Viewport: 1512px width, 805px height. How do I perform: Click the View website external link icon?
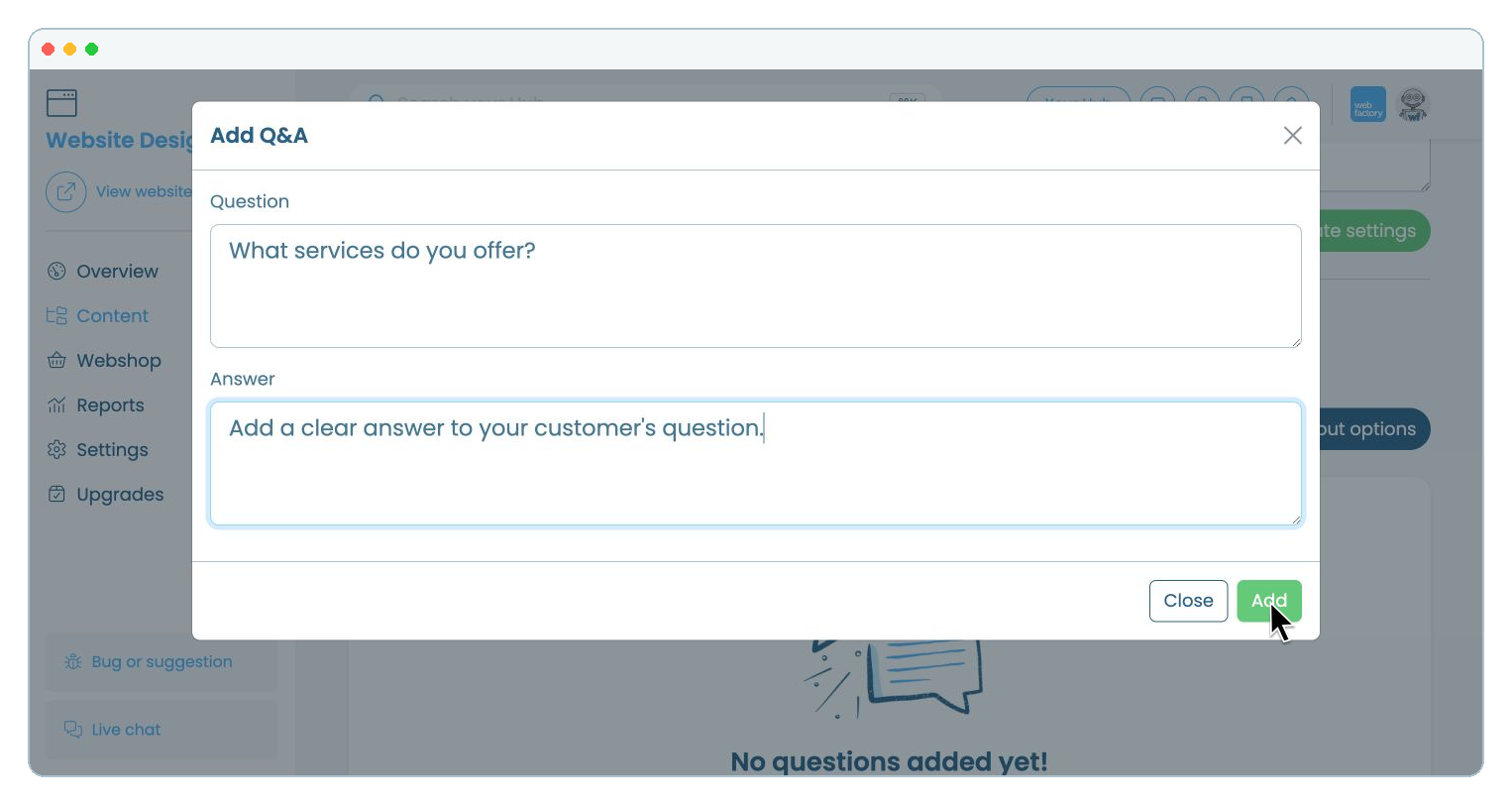point(65,192)
